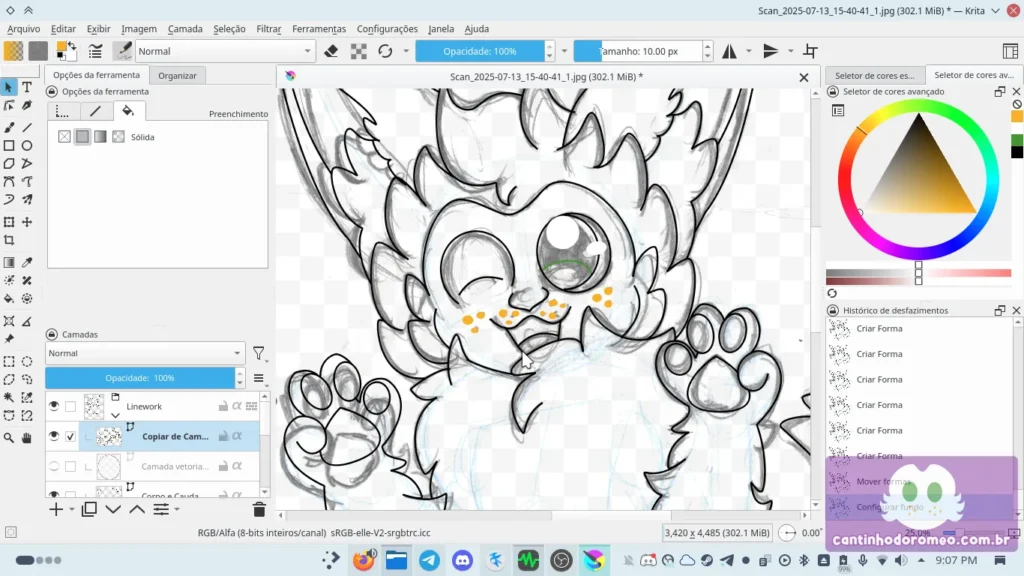Hide the Copiar de Cam... layer
This screenshot has width=1024, height=576.
pyautogui.click(x=54, y=436)
